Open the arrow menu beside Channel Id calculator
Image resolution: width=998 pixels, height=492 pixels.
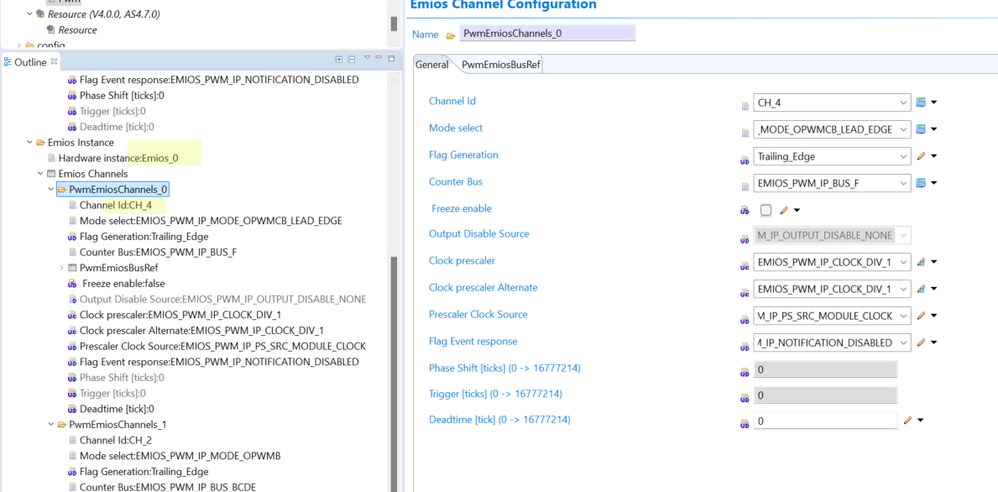pyautogui.click(x=934, y=102)
